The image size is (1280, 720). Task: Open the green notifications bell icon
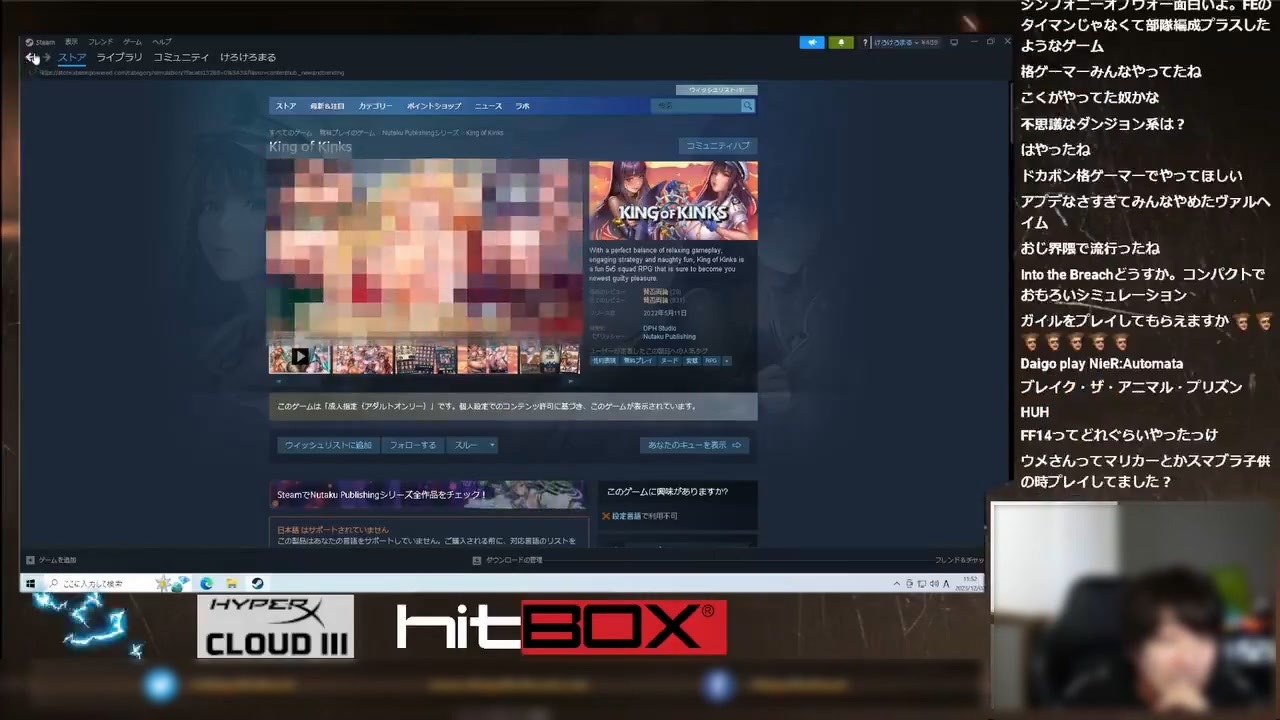point(841,43)
